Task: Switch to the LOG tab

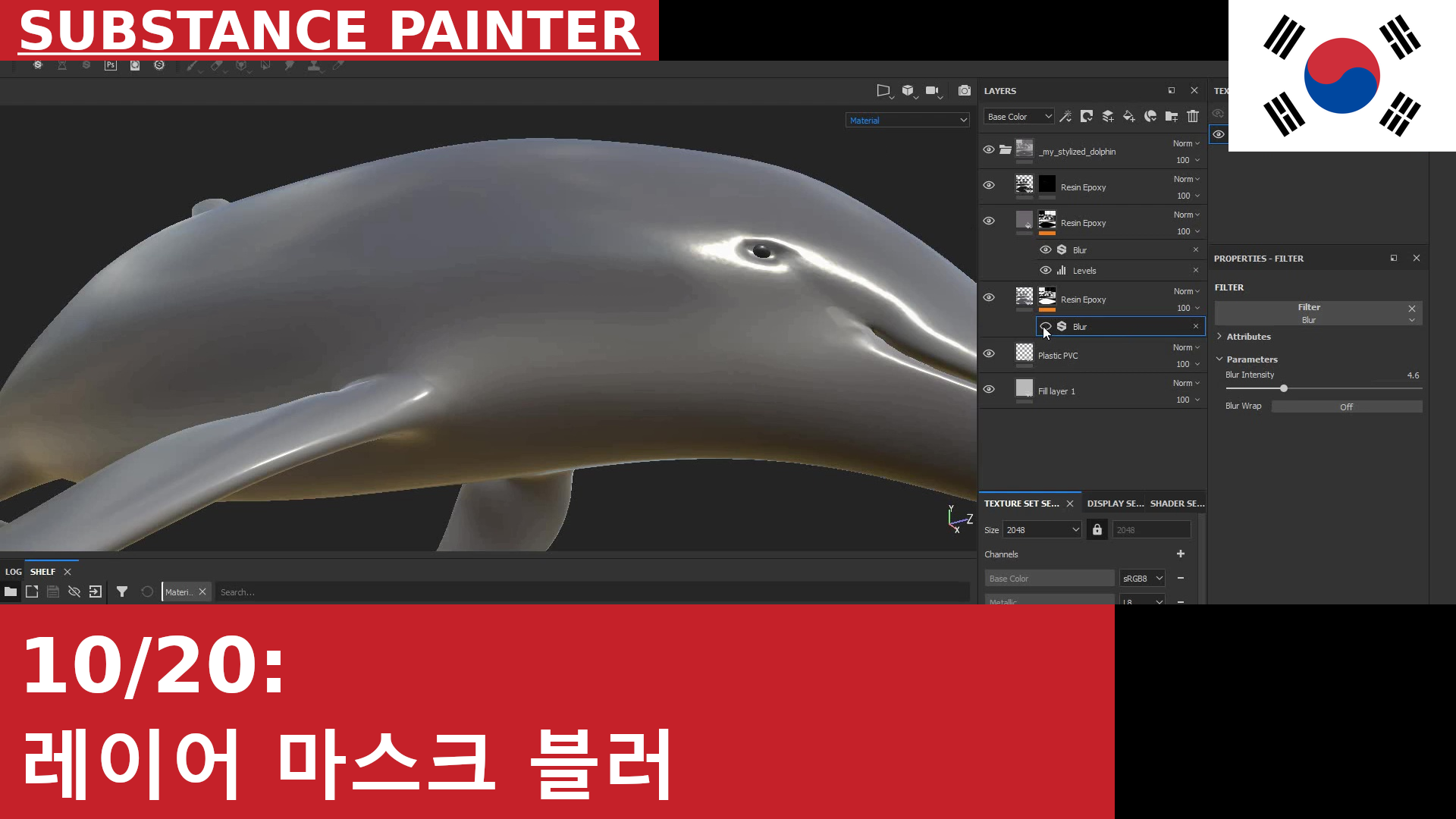Action: (x=13, y=571)
